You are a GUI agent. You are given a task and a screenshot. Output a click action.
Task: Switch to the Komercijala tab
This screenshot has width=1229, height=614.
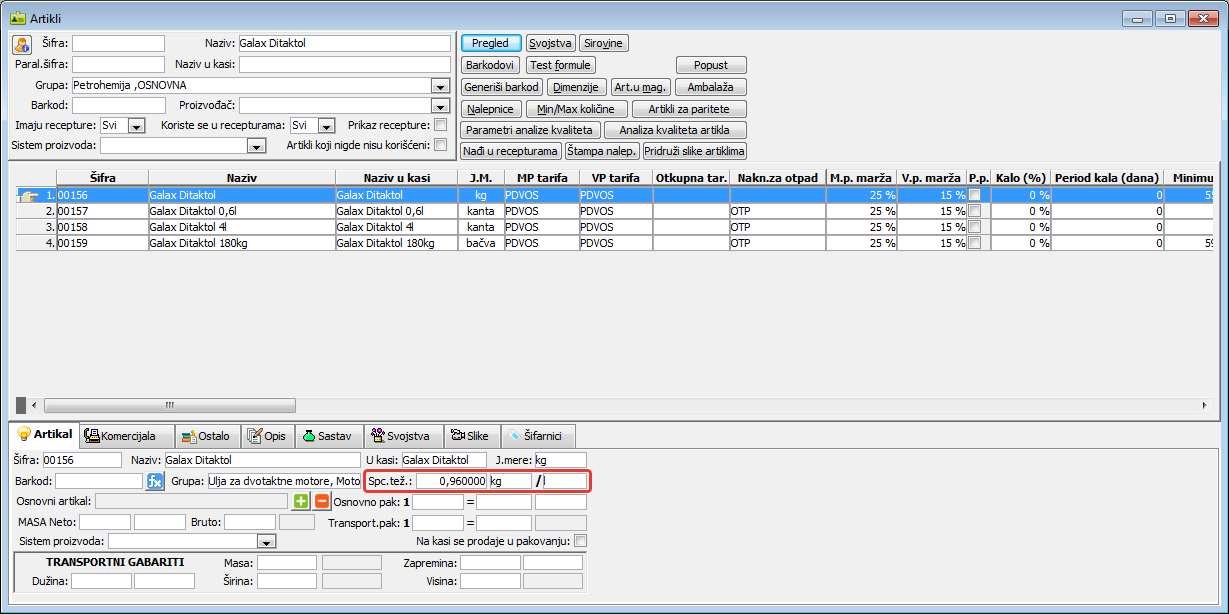click(126, 436)
